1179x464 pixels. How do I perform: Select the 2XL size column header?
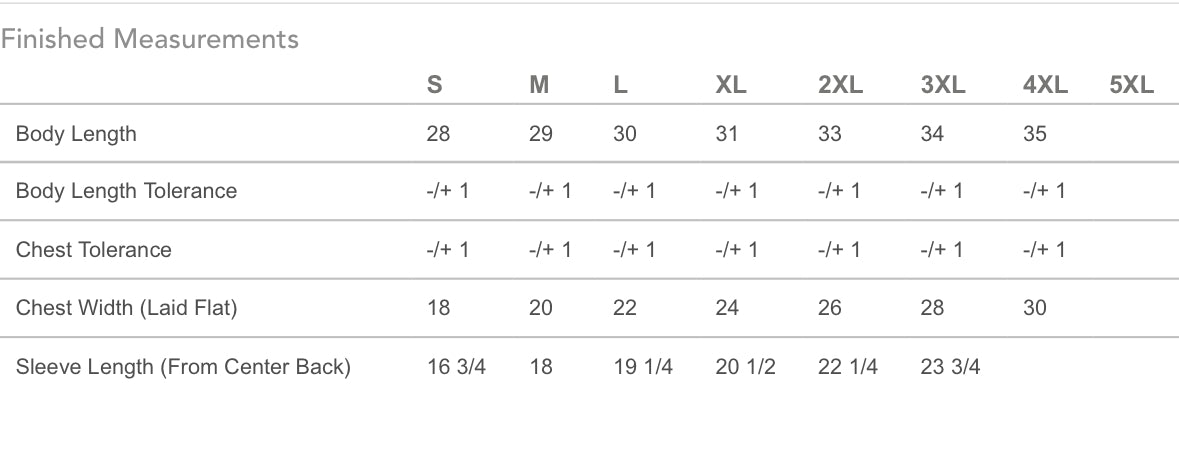click(840, 85)
